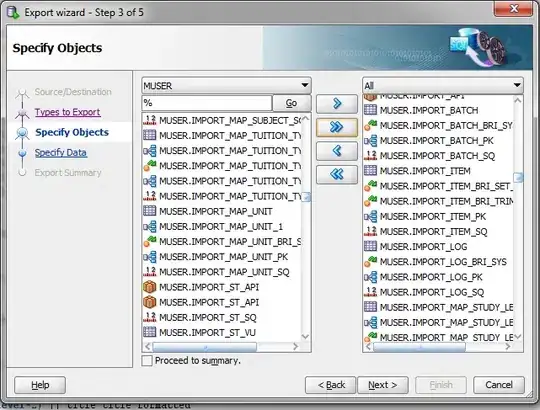Viewport: 540px width, 410px height.
Task: Select MUSER.IMPORT_ITEM_BRI_TRIM in right list
Action: 438,201
